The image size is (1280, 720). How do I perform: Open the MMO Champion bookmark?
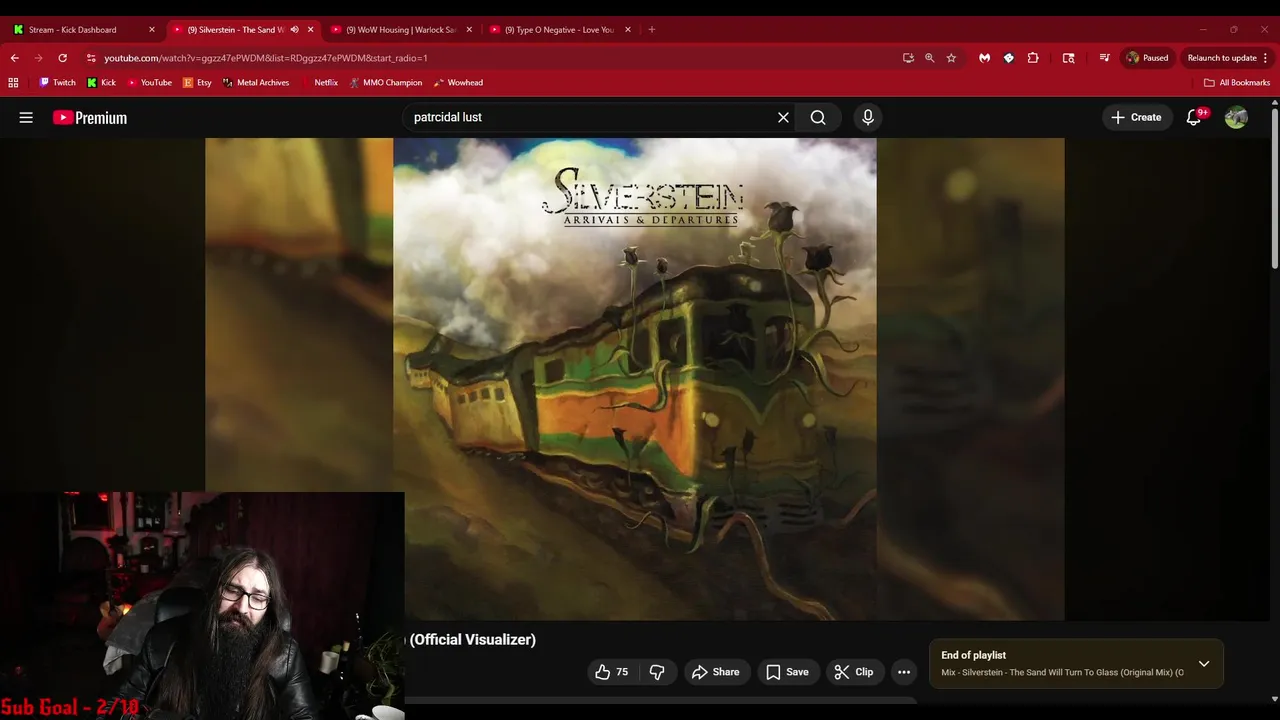[x=386, y=83]
